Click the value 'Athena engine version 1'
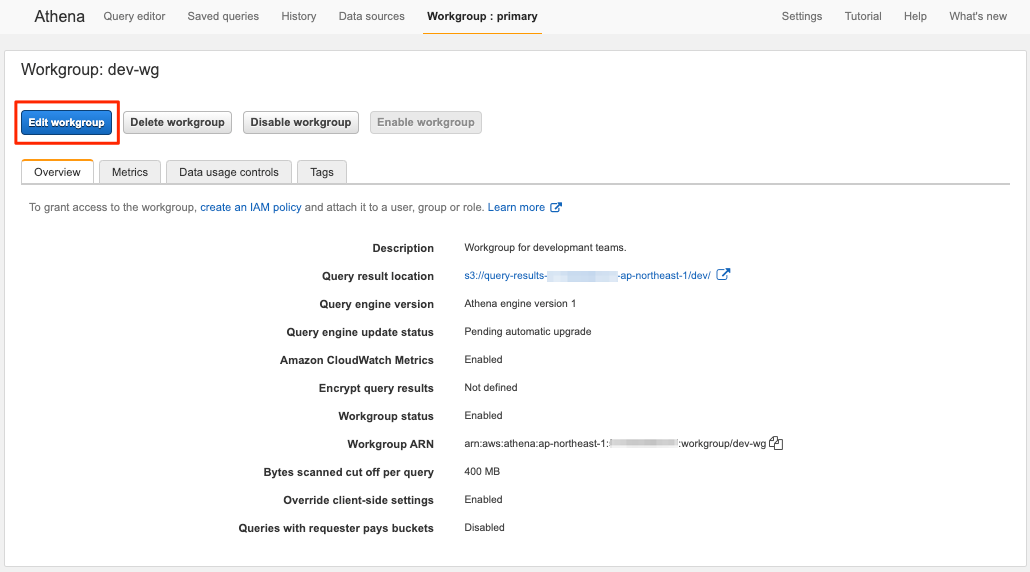Viewport: 1030px width, 572px height. point(520,303)
